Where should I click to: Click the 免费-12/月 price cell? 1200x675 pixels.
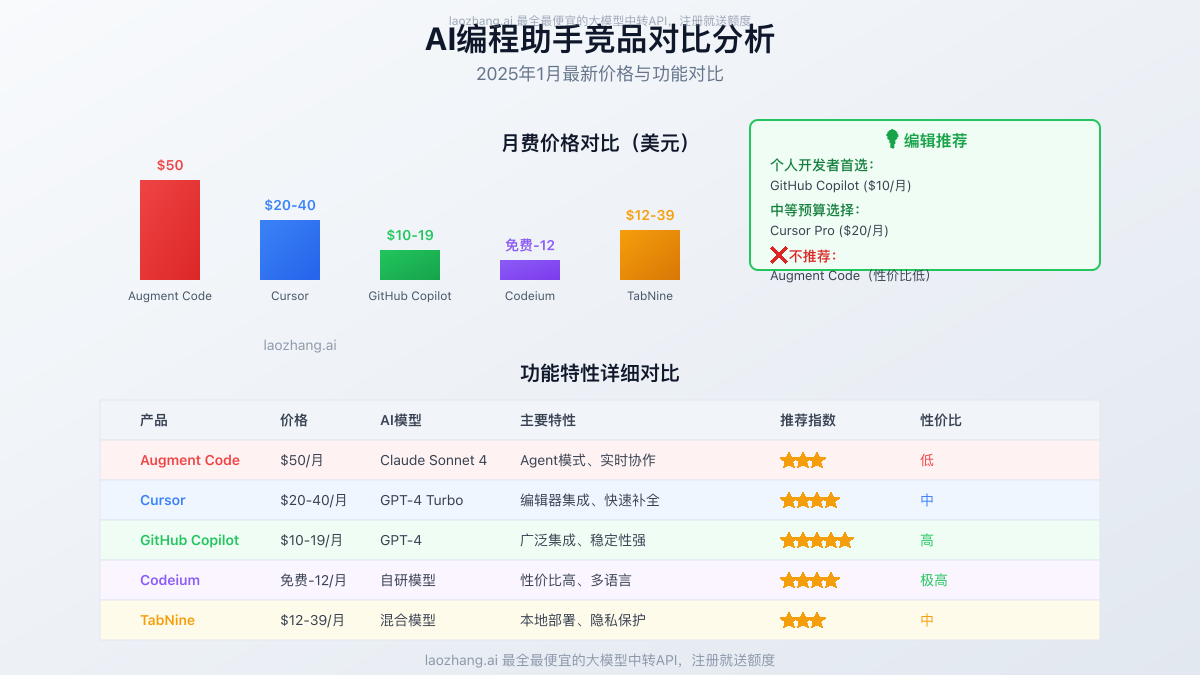(313, 580)
